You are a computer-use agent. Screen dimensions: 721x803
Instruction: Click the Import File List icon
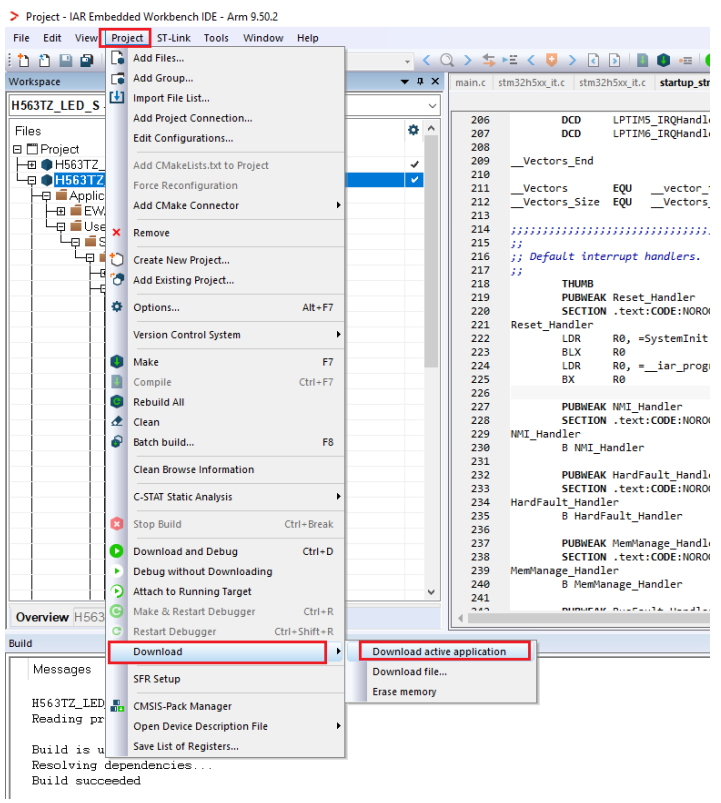point(117,97)
